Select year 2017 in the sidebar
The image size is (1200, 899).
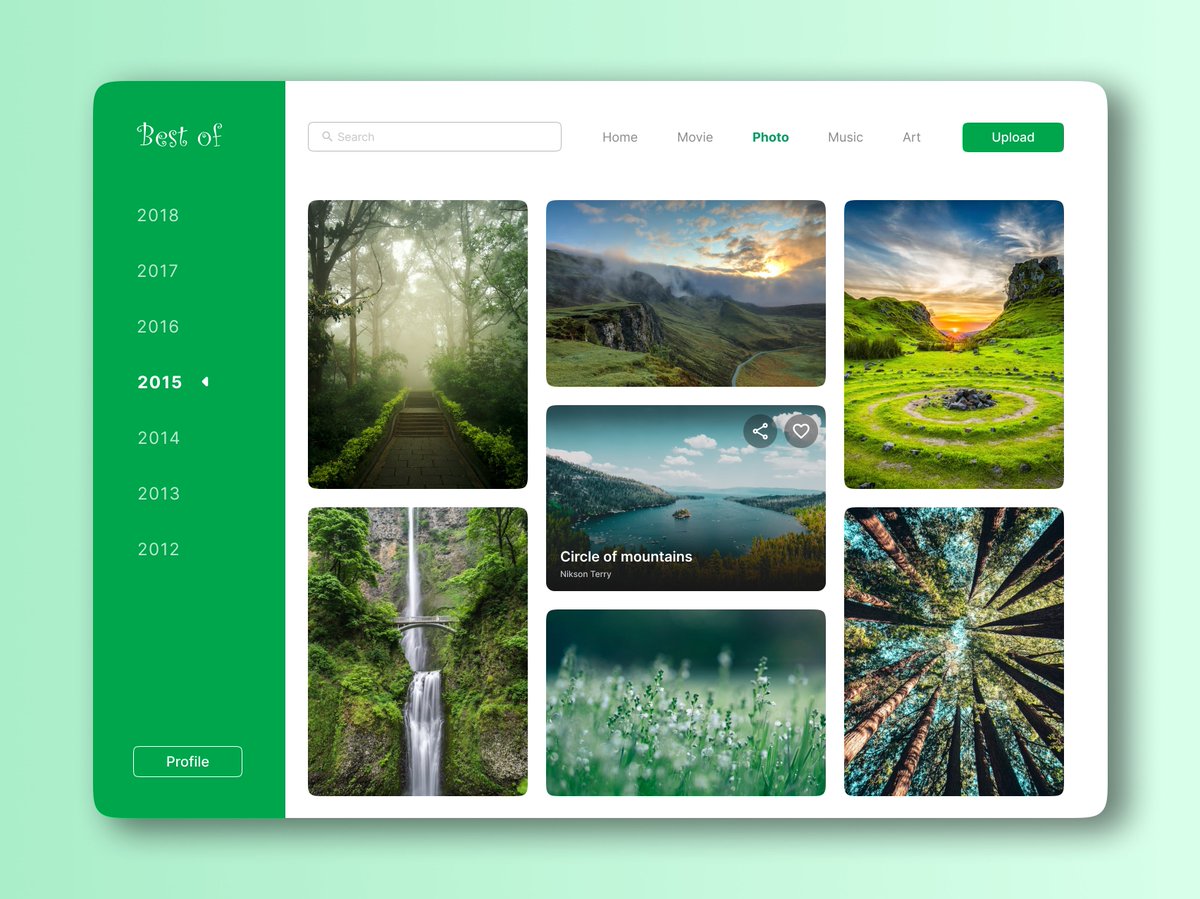[x=158, y=271]
